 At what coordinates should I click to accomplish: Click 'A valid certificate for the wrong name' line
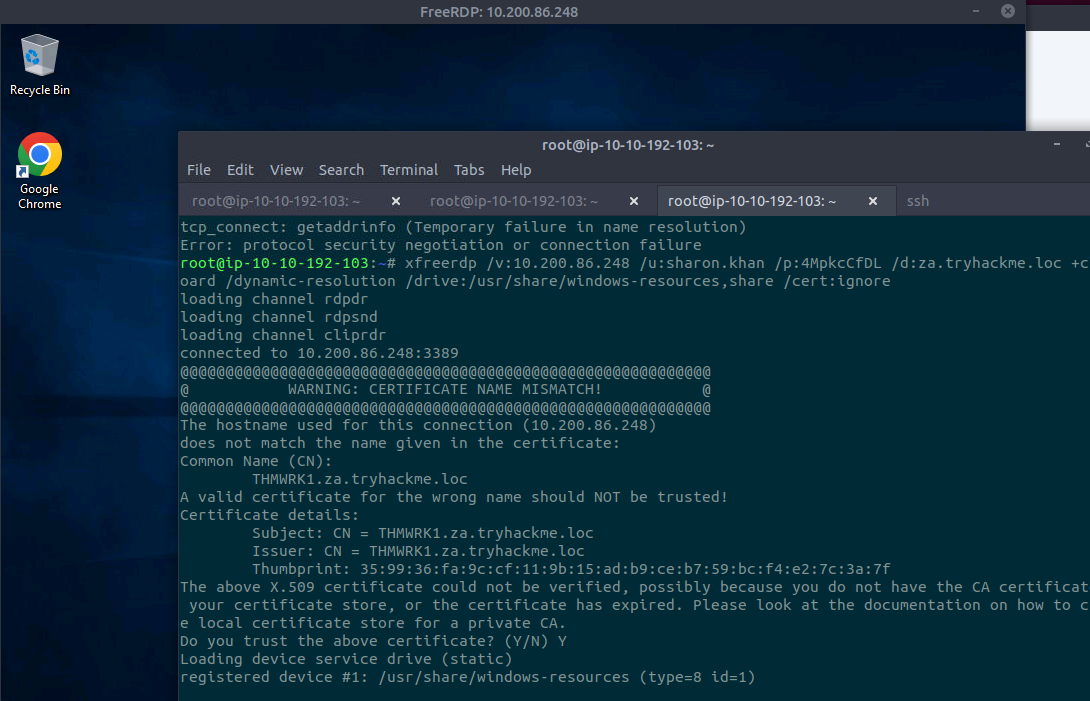coord(454,497)
